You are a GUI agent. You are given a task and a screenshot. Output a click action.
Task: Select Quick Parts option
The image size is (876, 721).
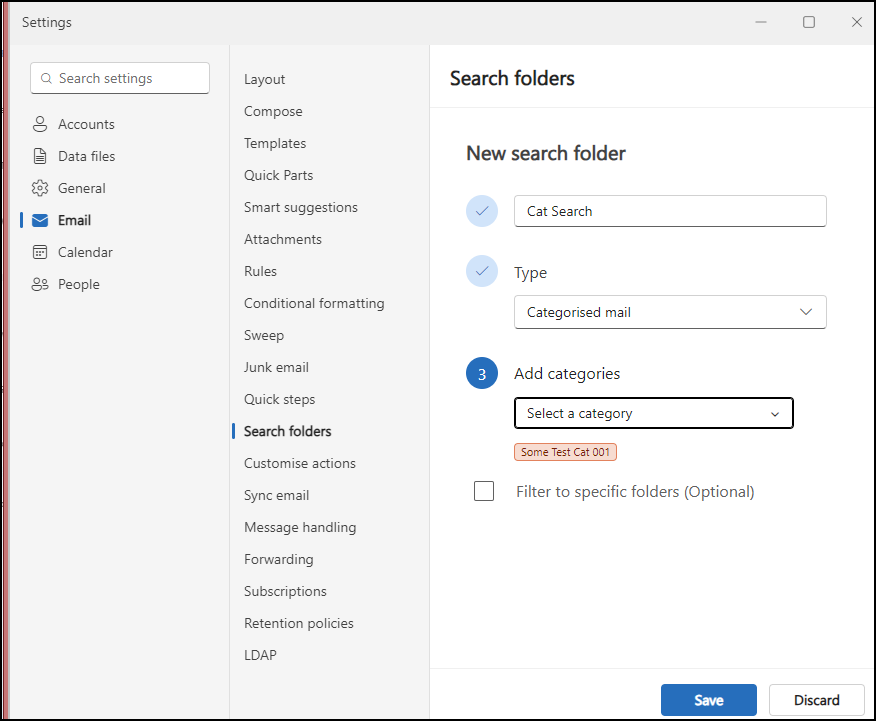pos(278,175)
